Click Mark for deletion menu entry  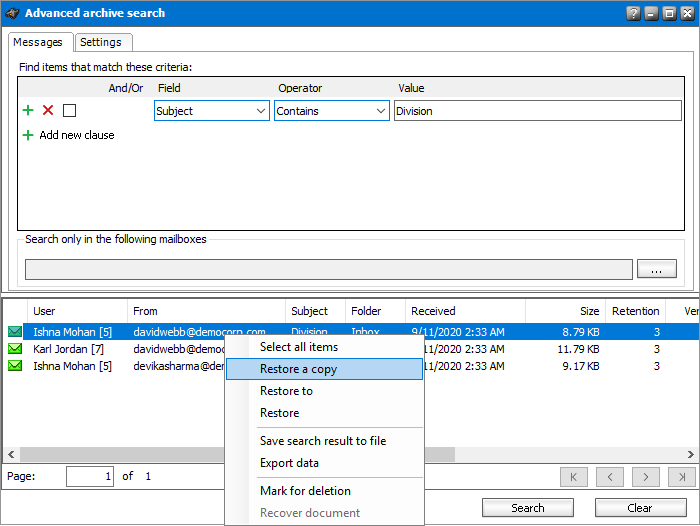tap(305, 491)
